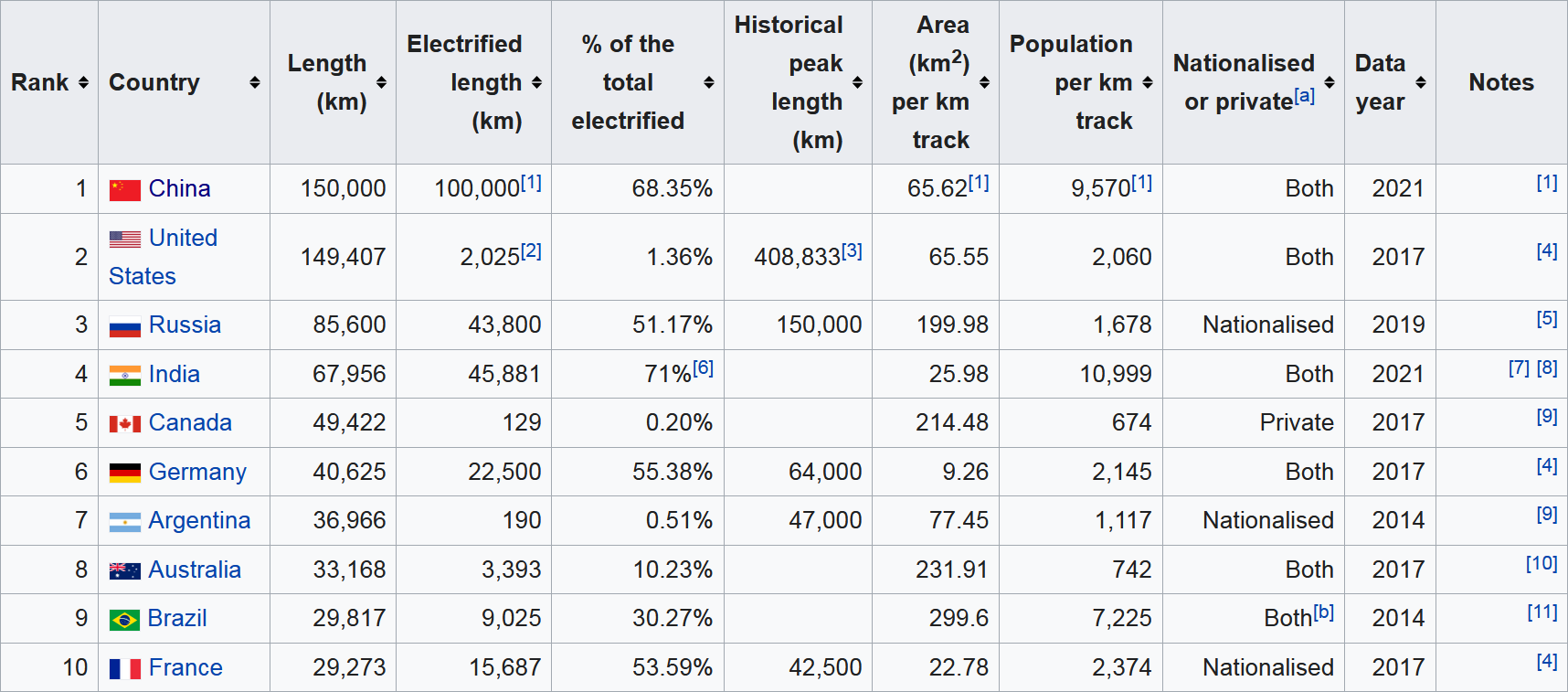Screen dimensions: 1568x692
Task: Click the Germany flag icon
Action: tap(125, 473)
